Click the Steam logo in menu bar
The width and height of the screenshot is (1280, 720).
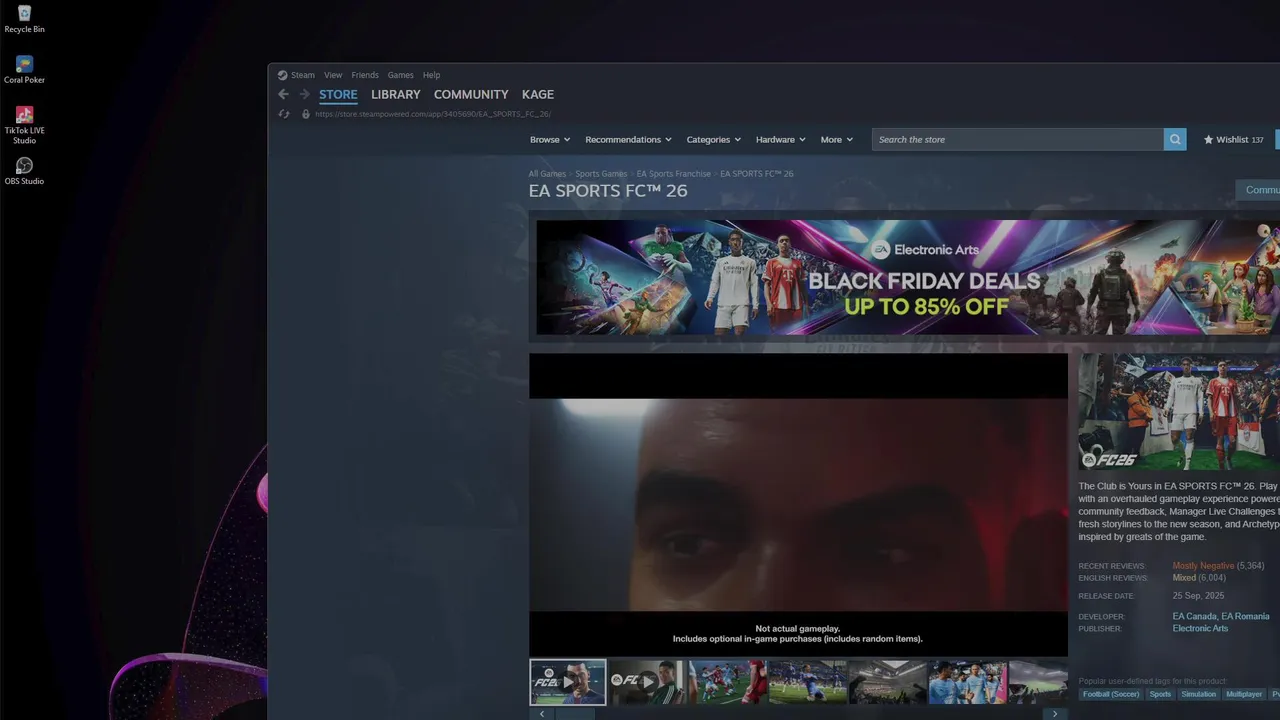coord(283,75)
